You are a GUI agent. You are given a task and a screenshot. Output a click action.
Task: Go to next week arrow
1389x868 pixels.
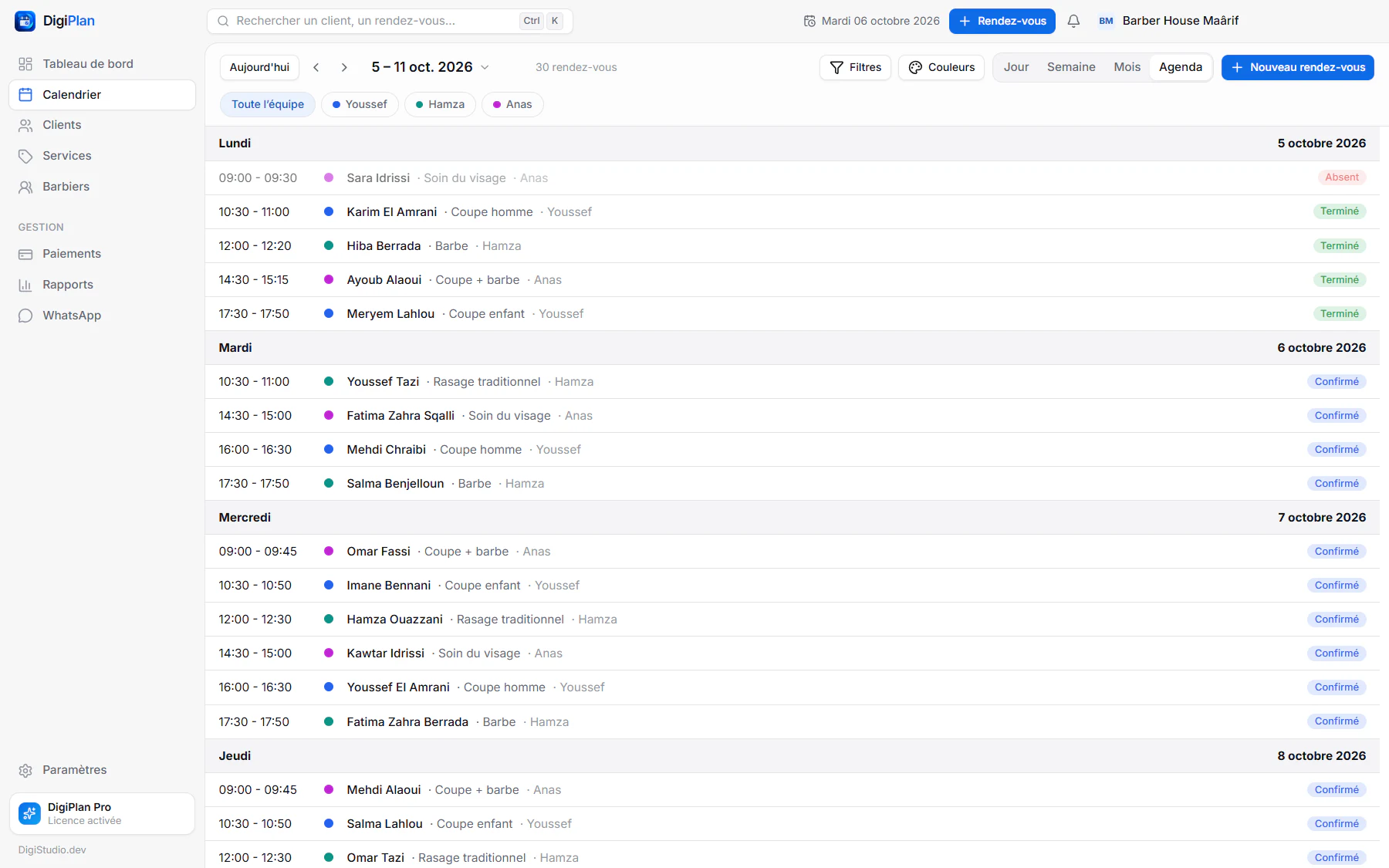tap(344, 67)
